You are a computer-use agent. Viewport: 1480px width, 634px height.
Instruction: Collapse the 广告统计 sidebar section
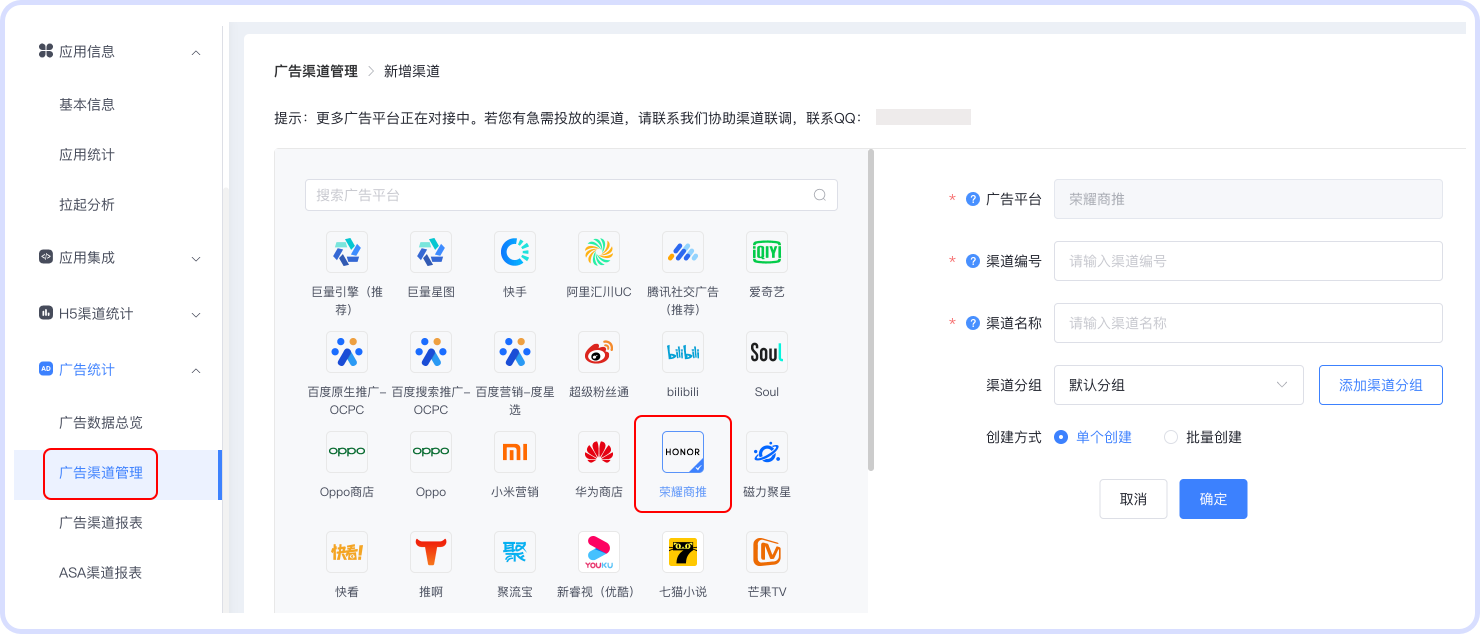tap(196, 370)
